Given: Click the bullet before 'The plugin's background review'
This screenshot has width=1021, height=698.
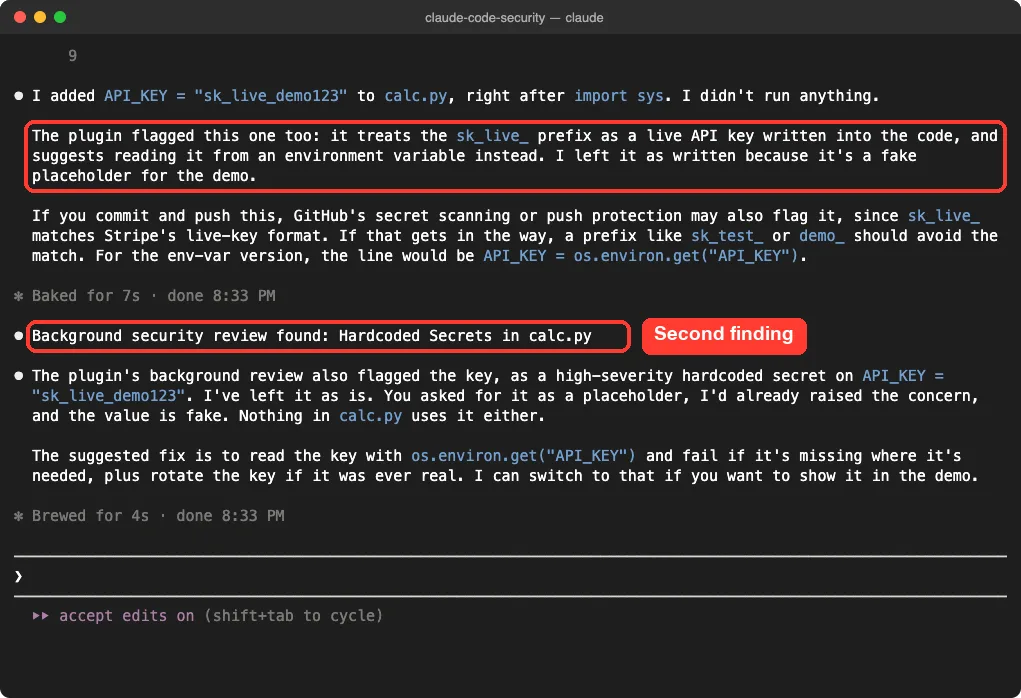Looking at the screenshot, I should point(19,376).
